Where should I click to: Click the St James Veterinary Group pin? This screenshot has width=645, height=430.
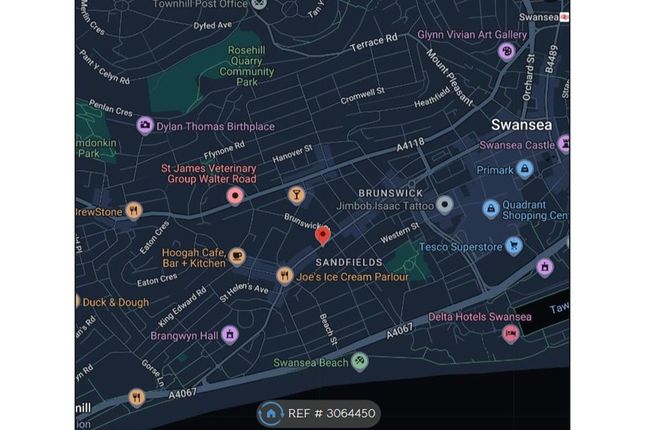(235, 196)
